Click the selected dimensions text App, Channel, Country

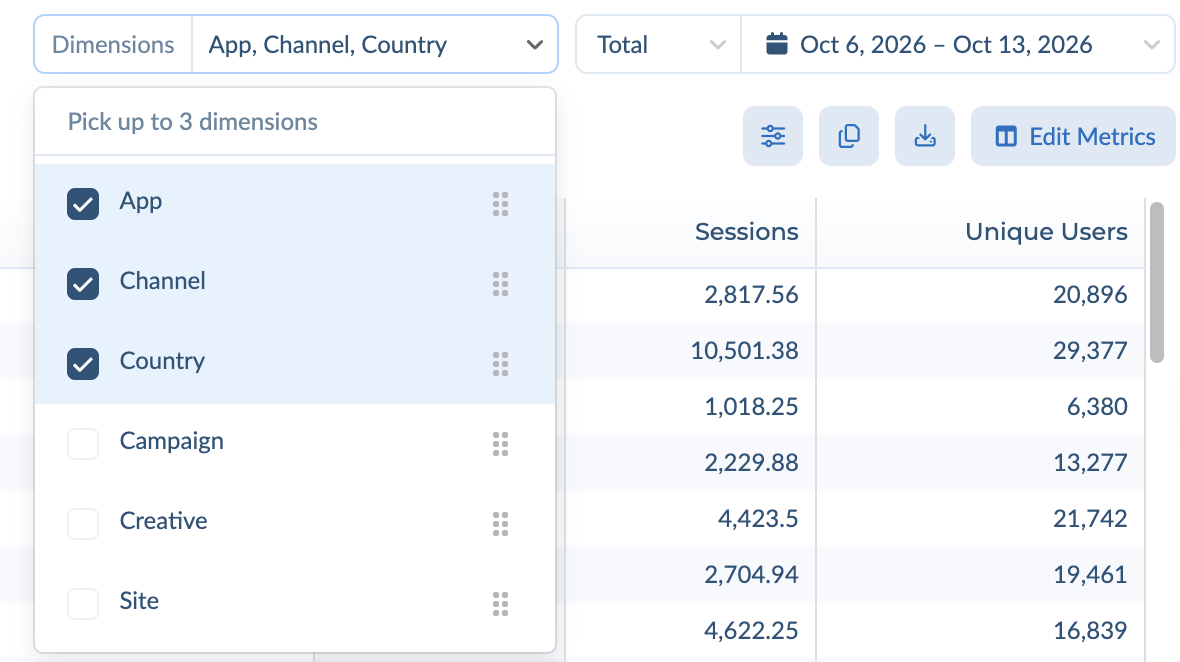point(327,45)
